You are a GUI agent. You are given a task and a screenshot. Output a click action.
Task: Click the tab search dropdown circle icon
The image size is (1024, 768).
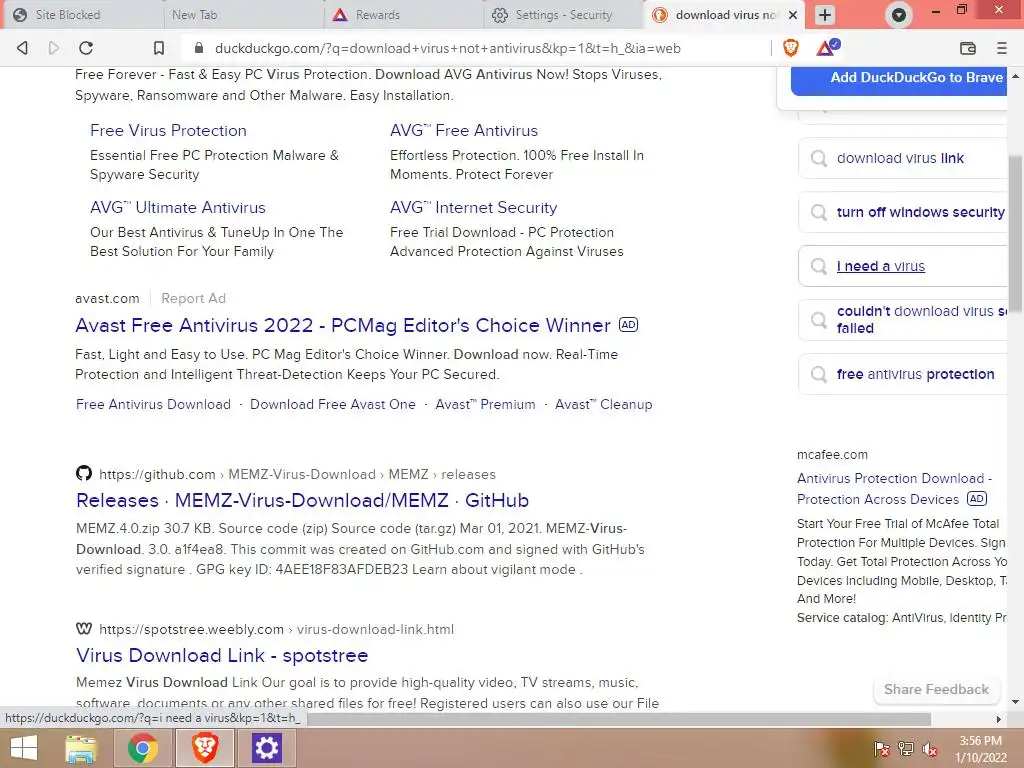899,15
